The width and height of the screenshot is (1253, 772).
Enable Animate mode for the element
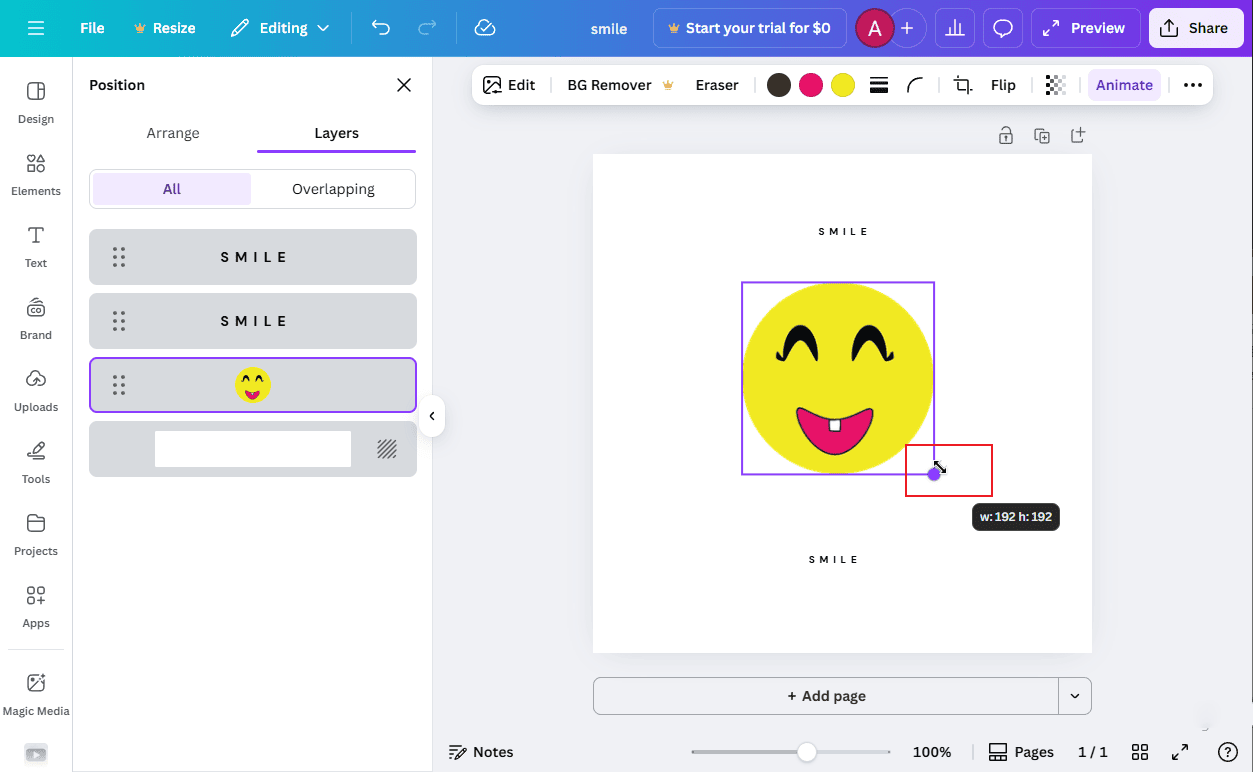[1123, 85]
